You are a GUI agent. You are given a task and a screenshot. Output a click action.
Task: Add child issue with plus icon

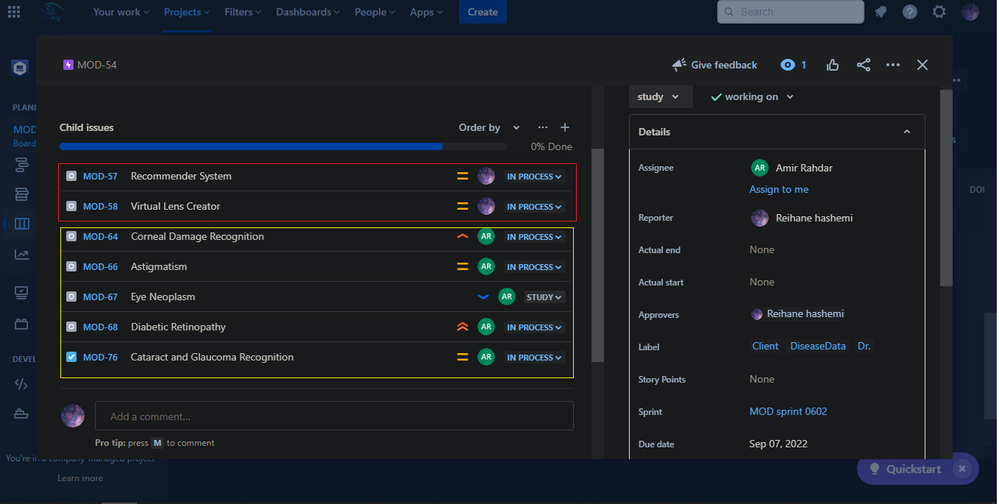coord(565,128)
